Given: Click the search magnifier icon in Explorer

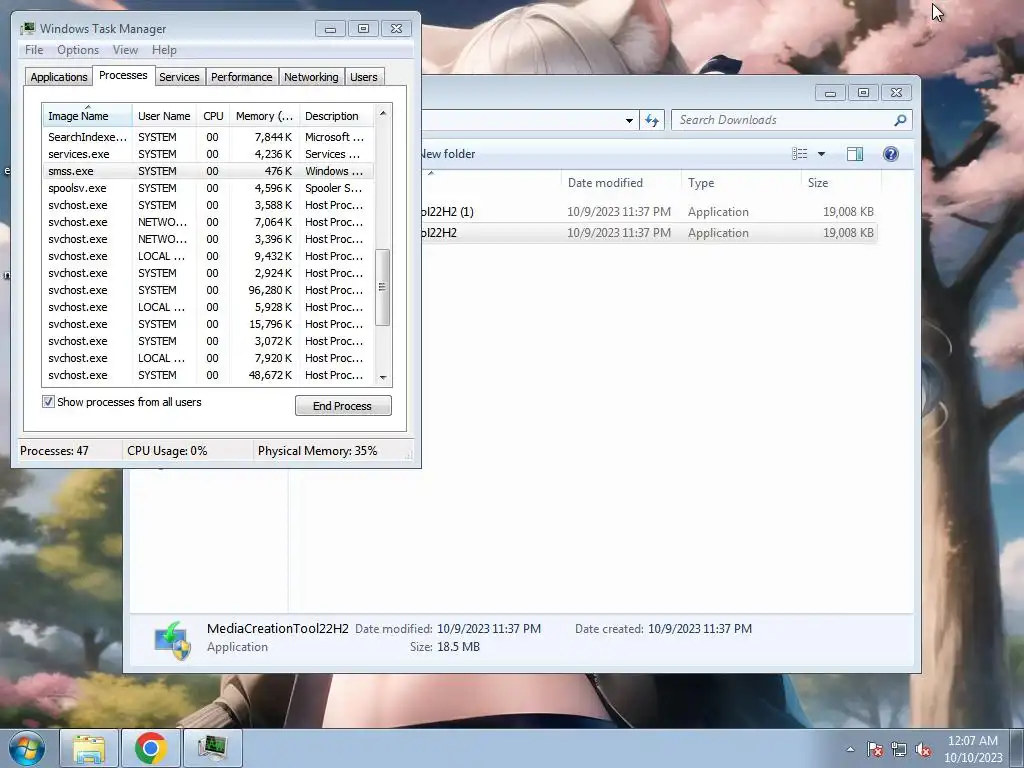Looking at the screenshot, I should [900, 120].
